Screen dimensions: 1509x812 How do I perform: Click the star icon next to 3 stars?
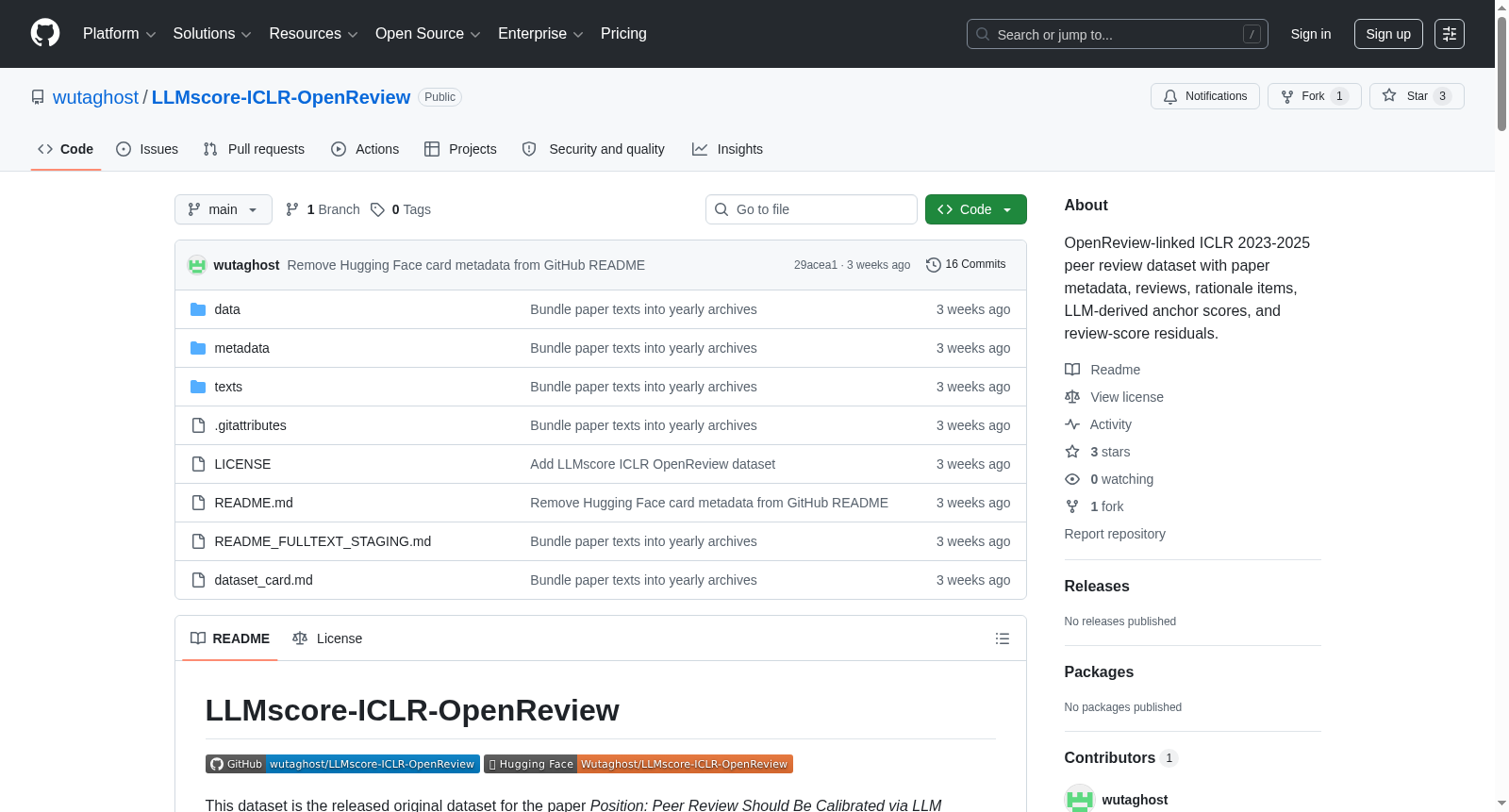1072,452
